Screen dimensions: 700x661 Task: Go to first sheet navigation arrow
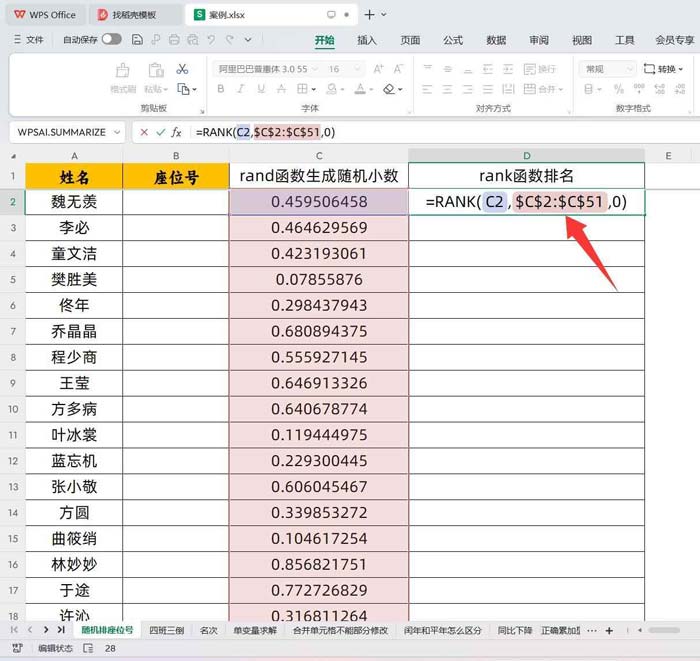pos(14,630)
